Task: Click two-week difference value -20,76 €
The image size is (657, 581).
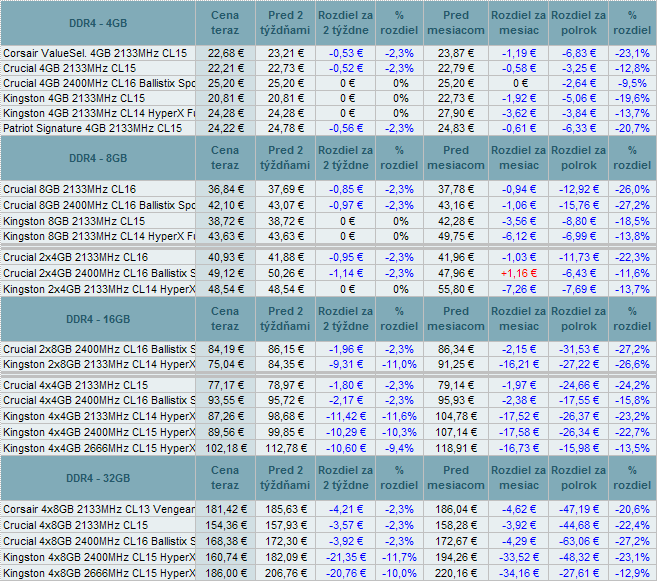Action: [x=346, y=573]
